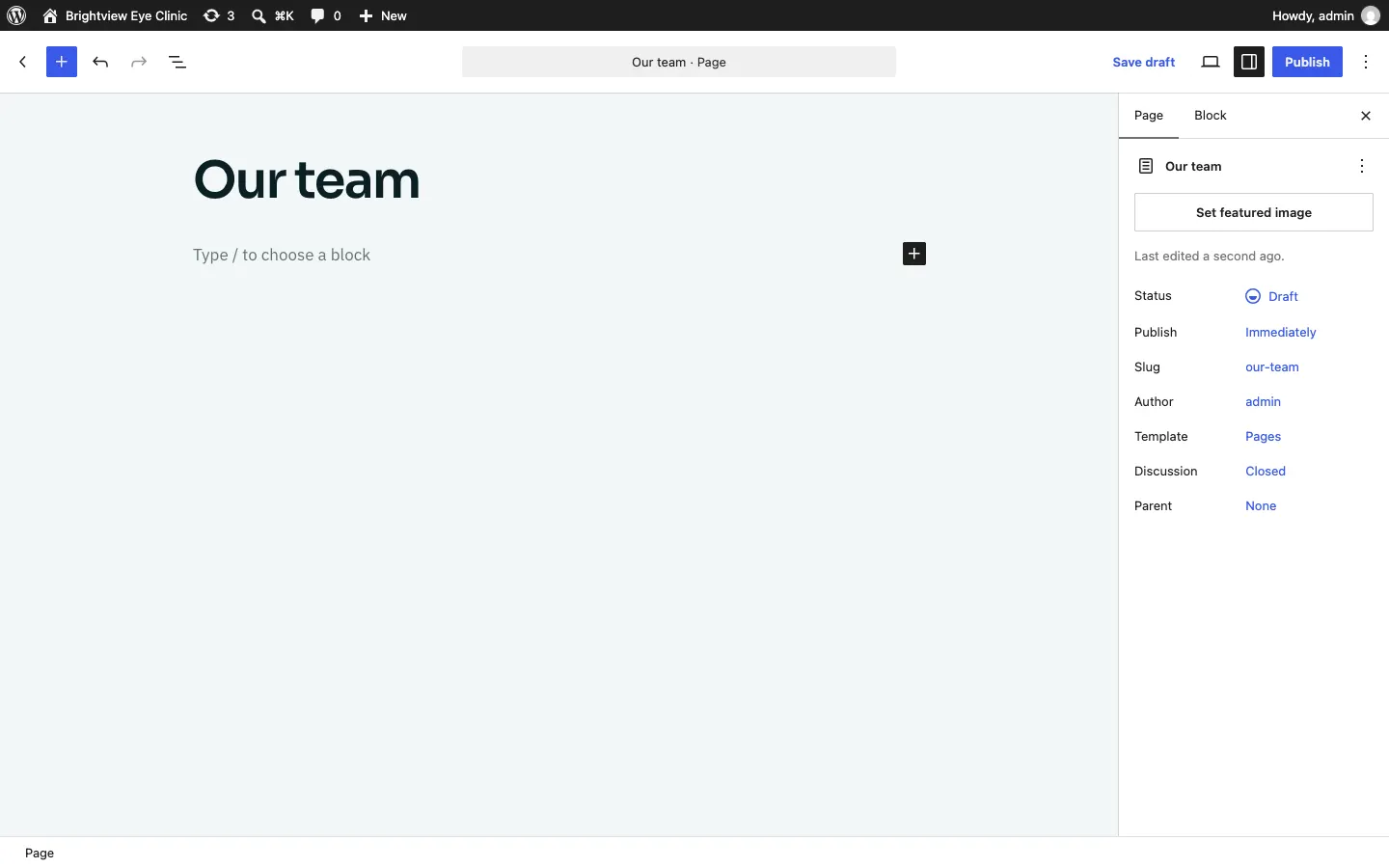Click the admin avatar icon

[x=1371, y=15]
